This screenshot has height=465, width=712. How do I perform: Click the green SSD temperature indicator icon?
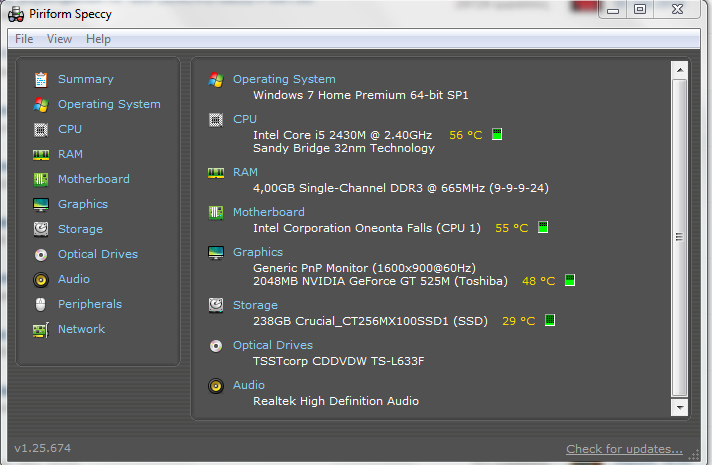550,320
